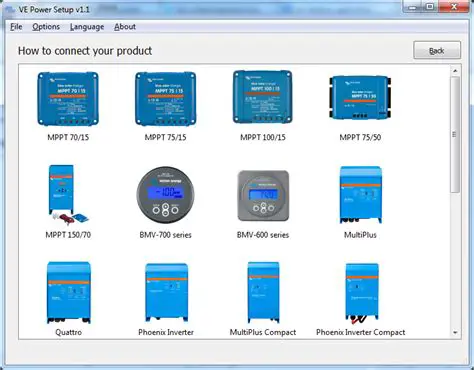Pick the MPPT 75/50 charger image
This screenshot has height=370, width=474.
[x=360, y=97]
